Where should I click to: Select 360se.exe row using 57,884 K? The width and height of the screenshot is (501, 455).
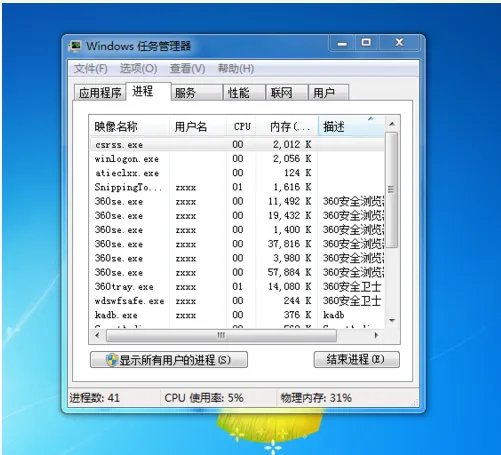(237, 273)
